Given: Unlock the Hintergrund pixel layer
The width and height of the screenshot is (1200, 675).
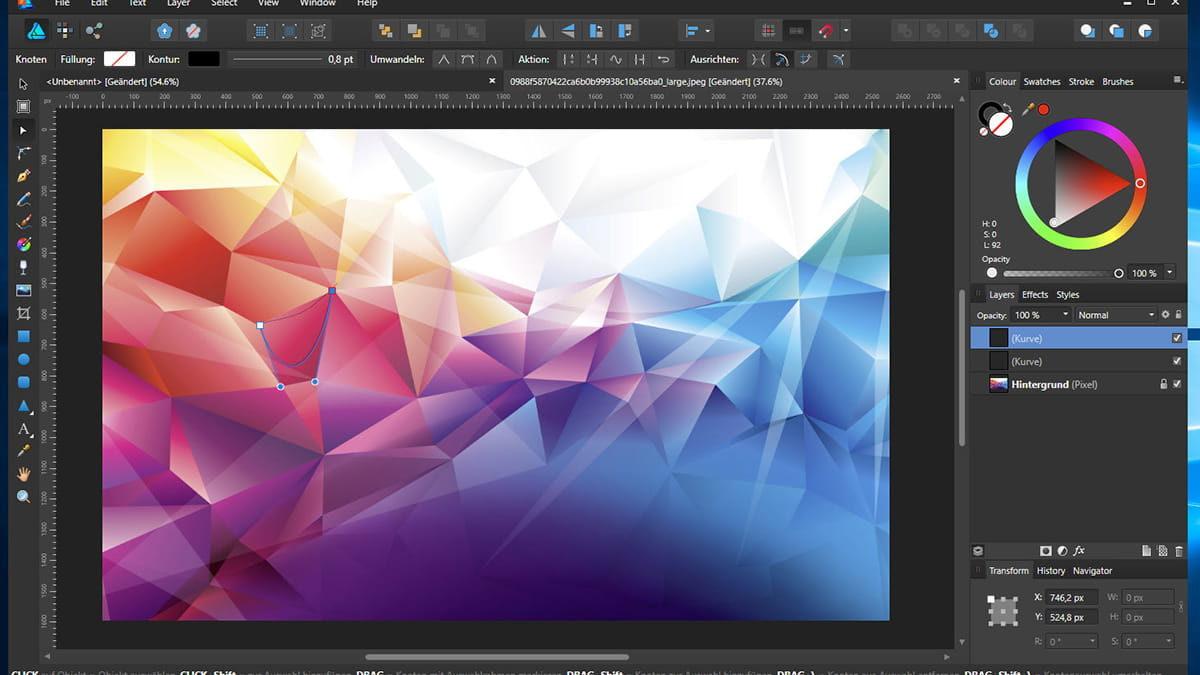Looking at the screenshot, I should [x=1164, y=383].
